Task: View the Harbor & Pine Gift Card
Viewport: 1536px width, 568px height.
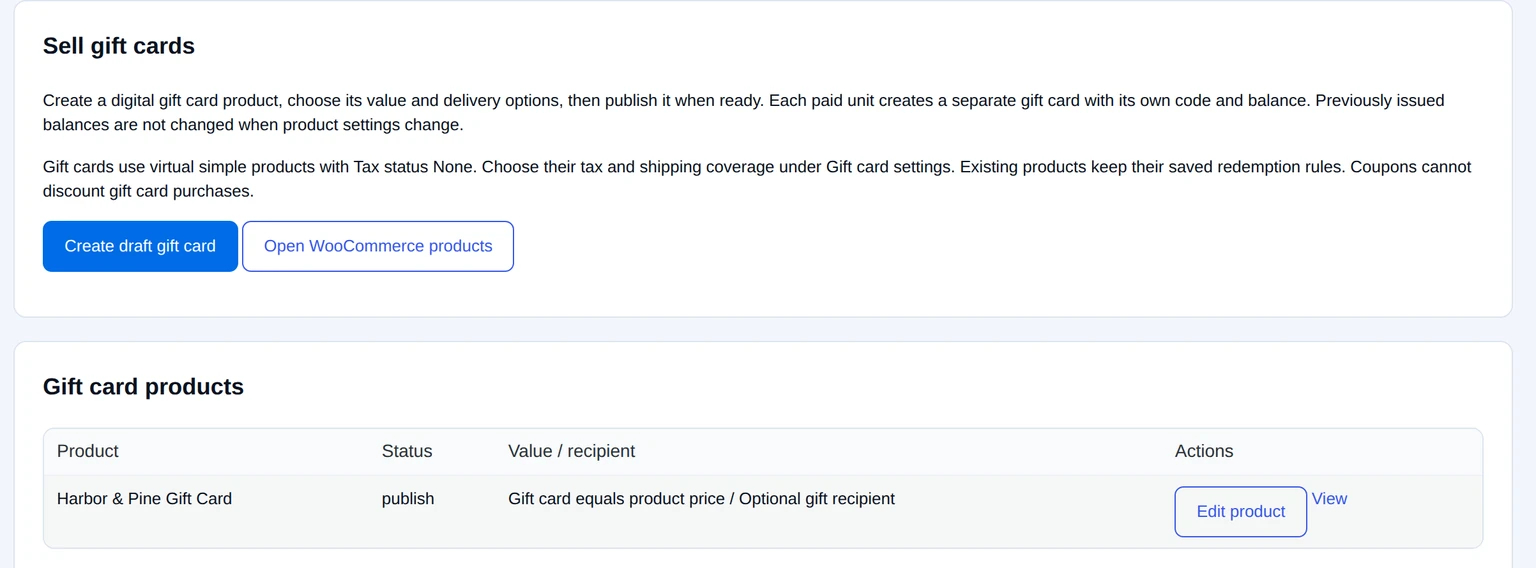Action: [x=1329, y=498]
